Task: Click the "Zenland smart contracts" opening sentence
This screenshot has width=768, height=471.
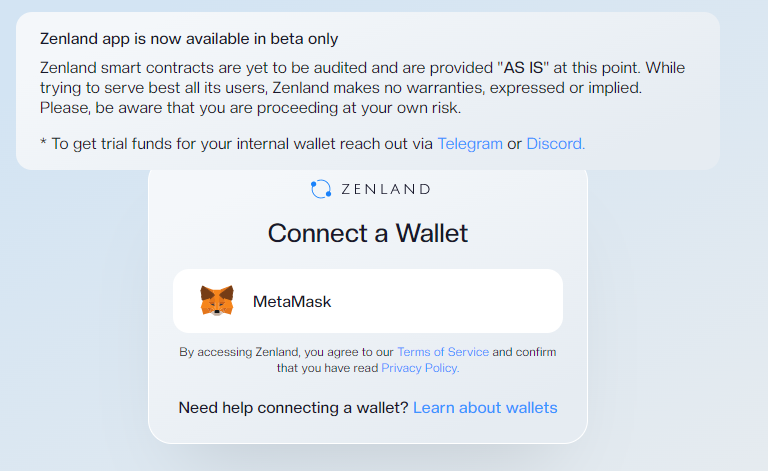Action: (362, 68)
